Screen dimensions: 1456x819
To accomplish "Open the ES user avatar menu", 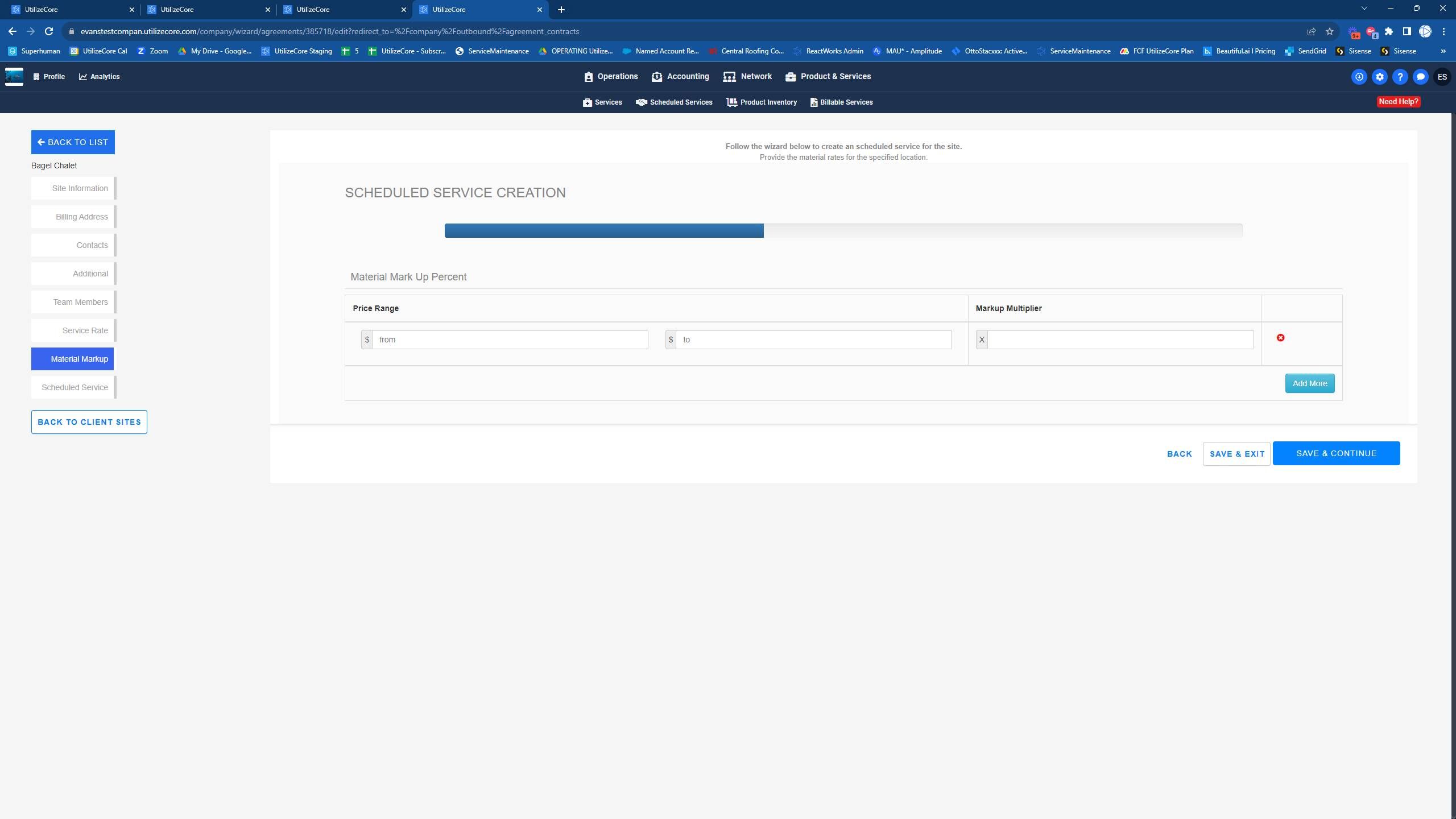I will click(x=1442, y=77).
